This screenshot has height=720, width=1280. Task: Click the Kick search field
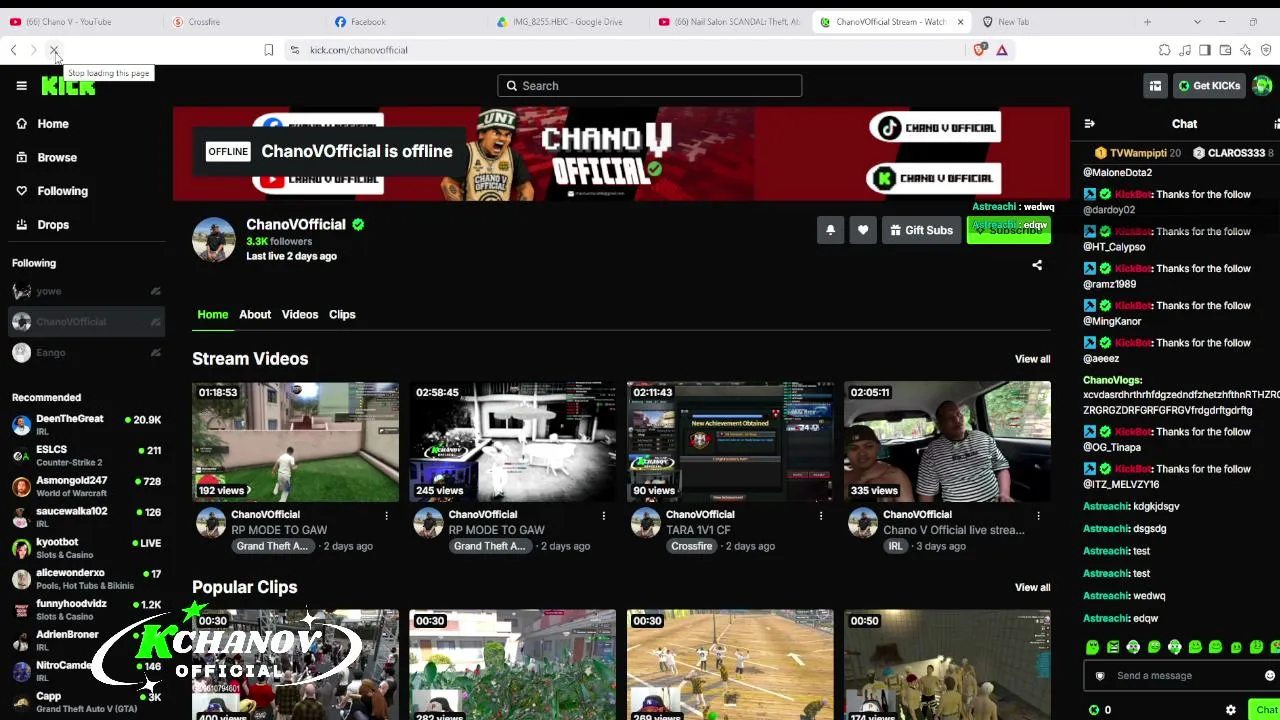point(650,86)
